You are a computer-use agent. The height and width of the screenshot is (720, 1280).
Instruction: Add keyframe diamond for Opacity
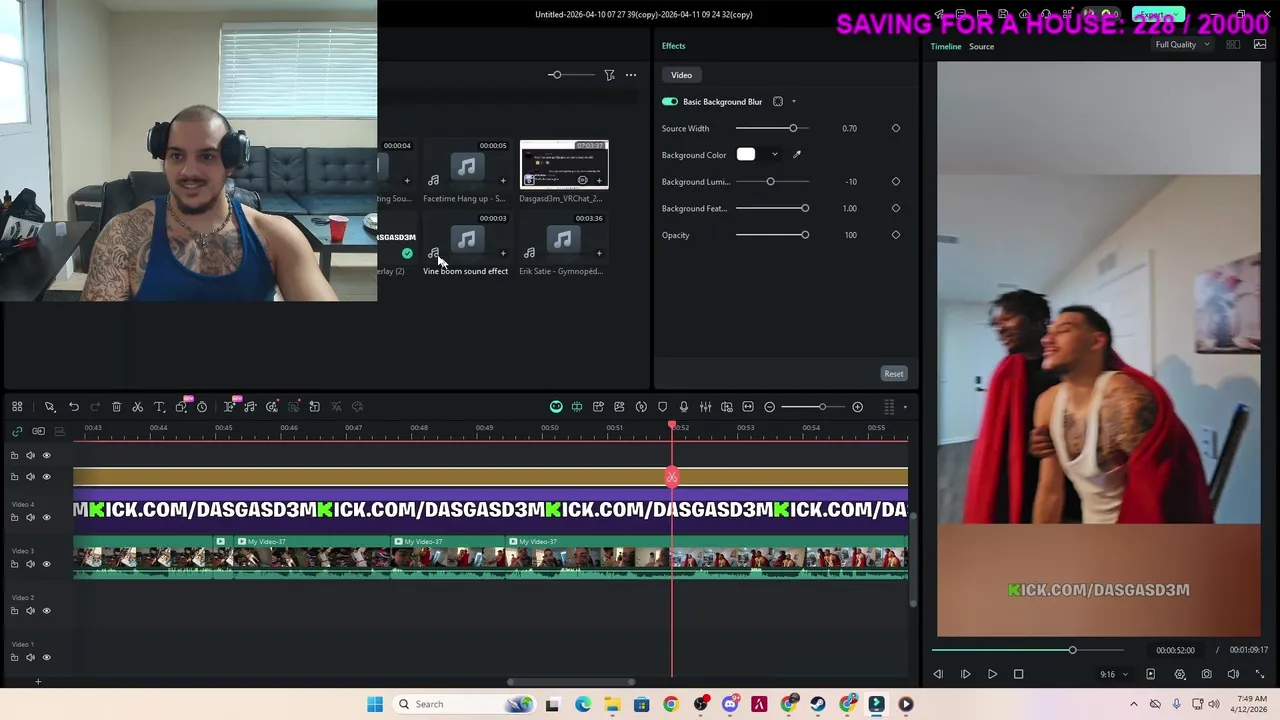click(x=896, y=235)
